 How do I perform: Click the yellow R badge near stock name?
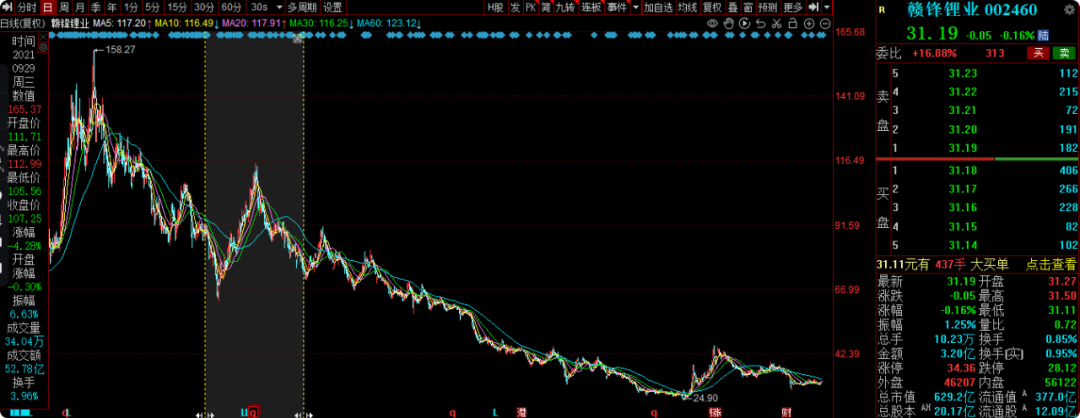click(883, 9)
